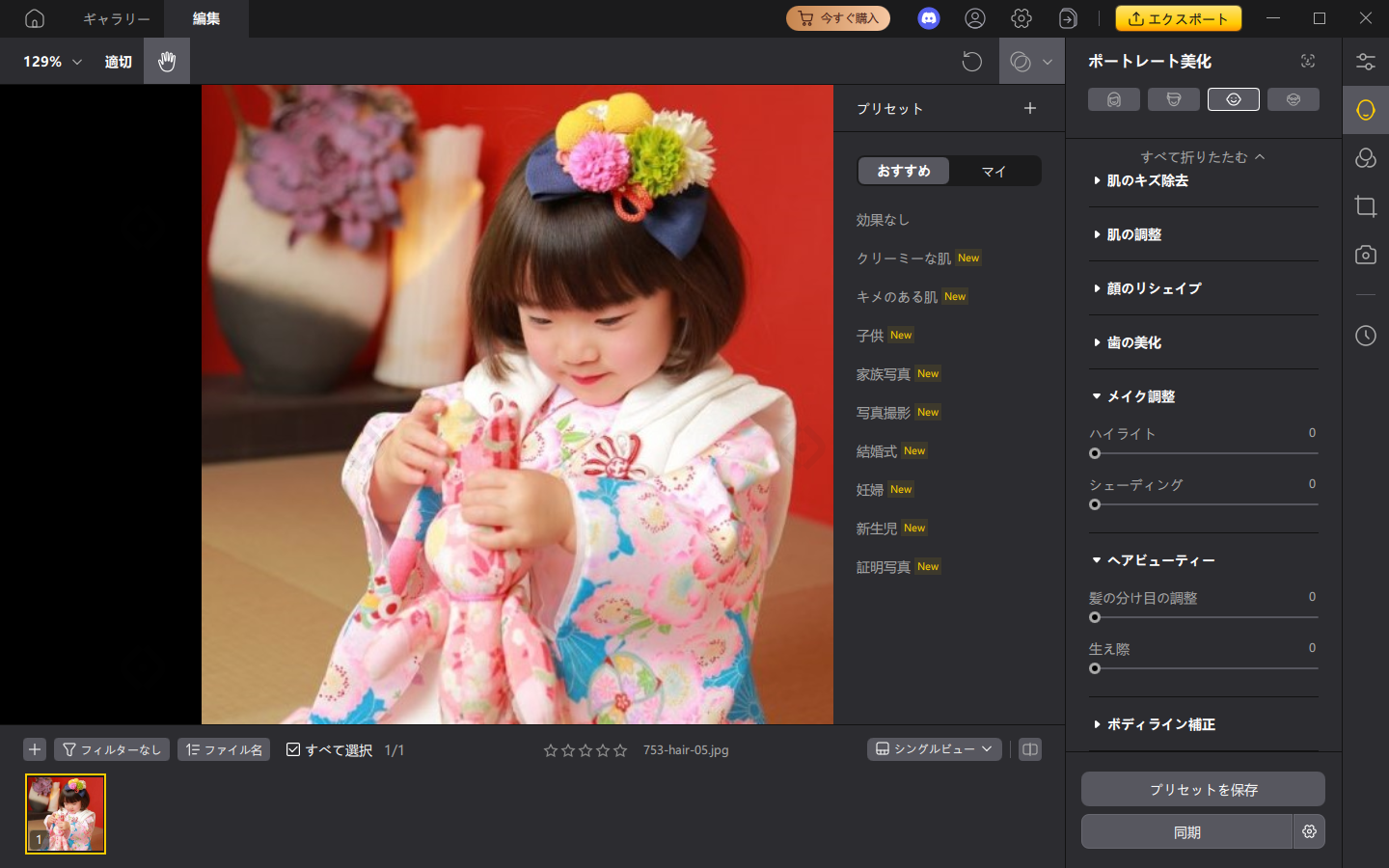Screen dimensions: 1389x868
Task: Click the face detection icon beside ポートレート美化
Action: [1308, 61]
